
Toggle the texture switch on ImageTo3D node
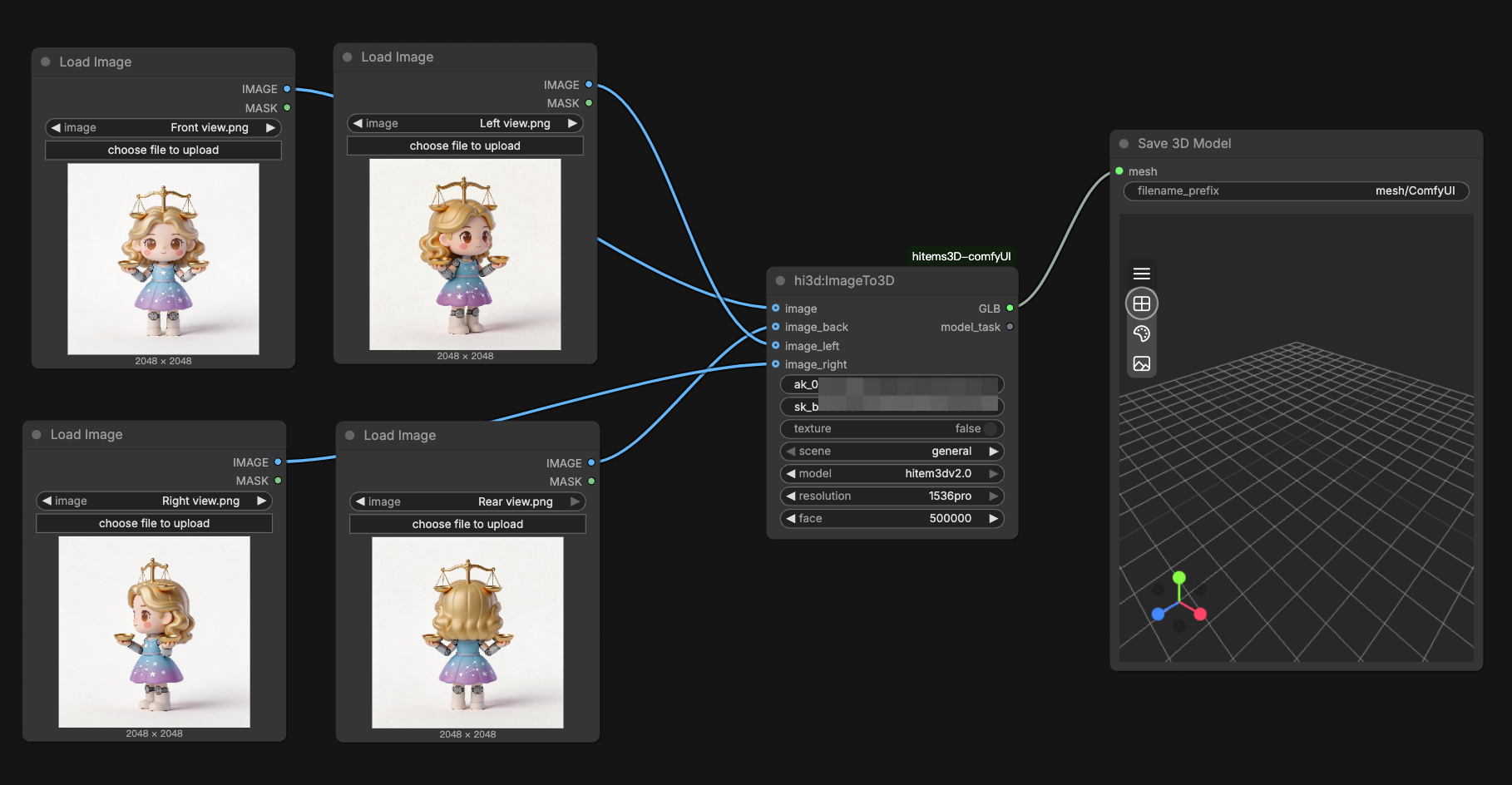(x=989, y=429)
